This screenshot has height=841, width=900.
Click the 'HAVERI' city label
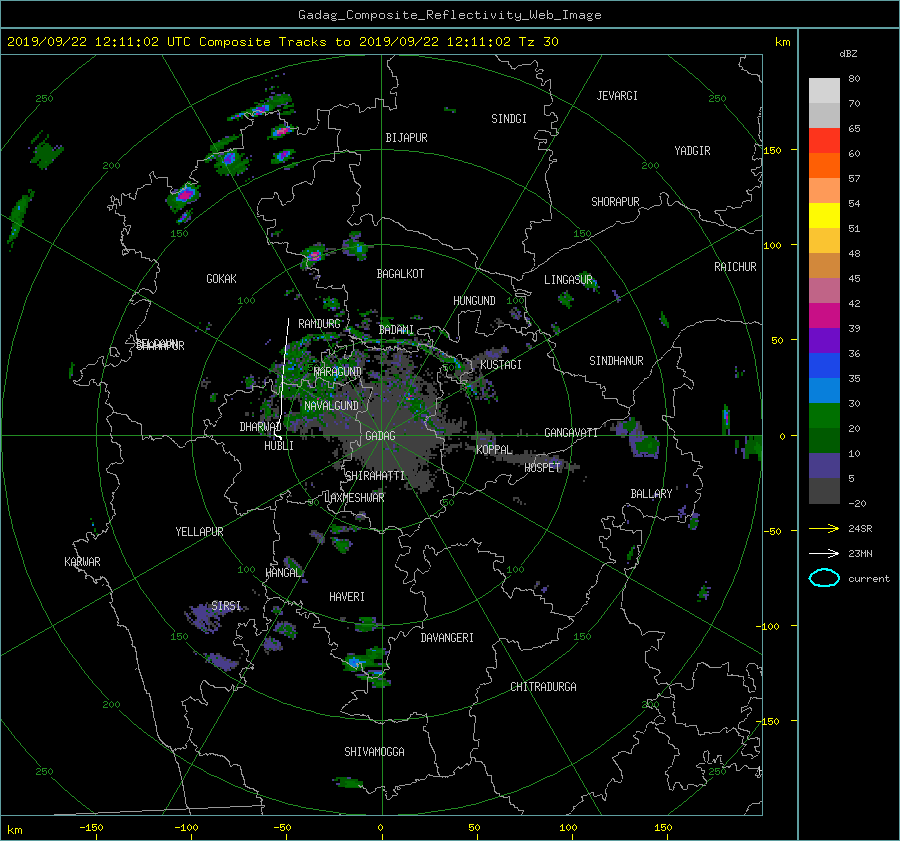pos(347,597)
